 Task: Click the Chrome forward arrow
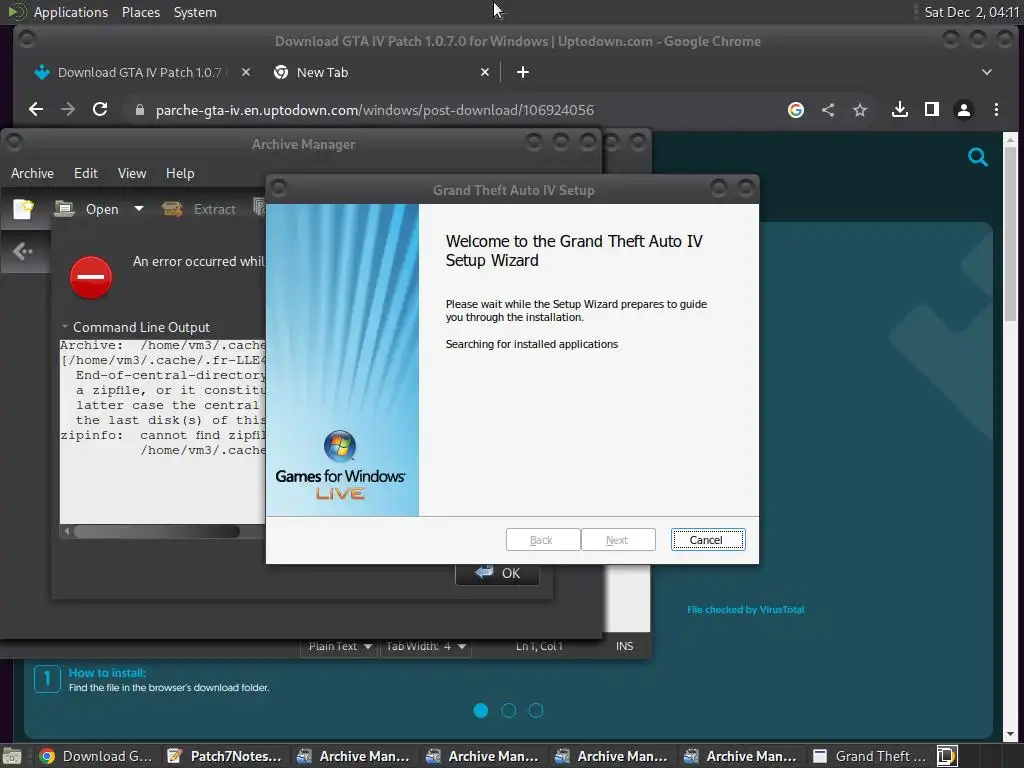[x=68, y=110]
